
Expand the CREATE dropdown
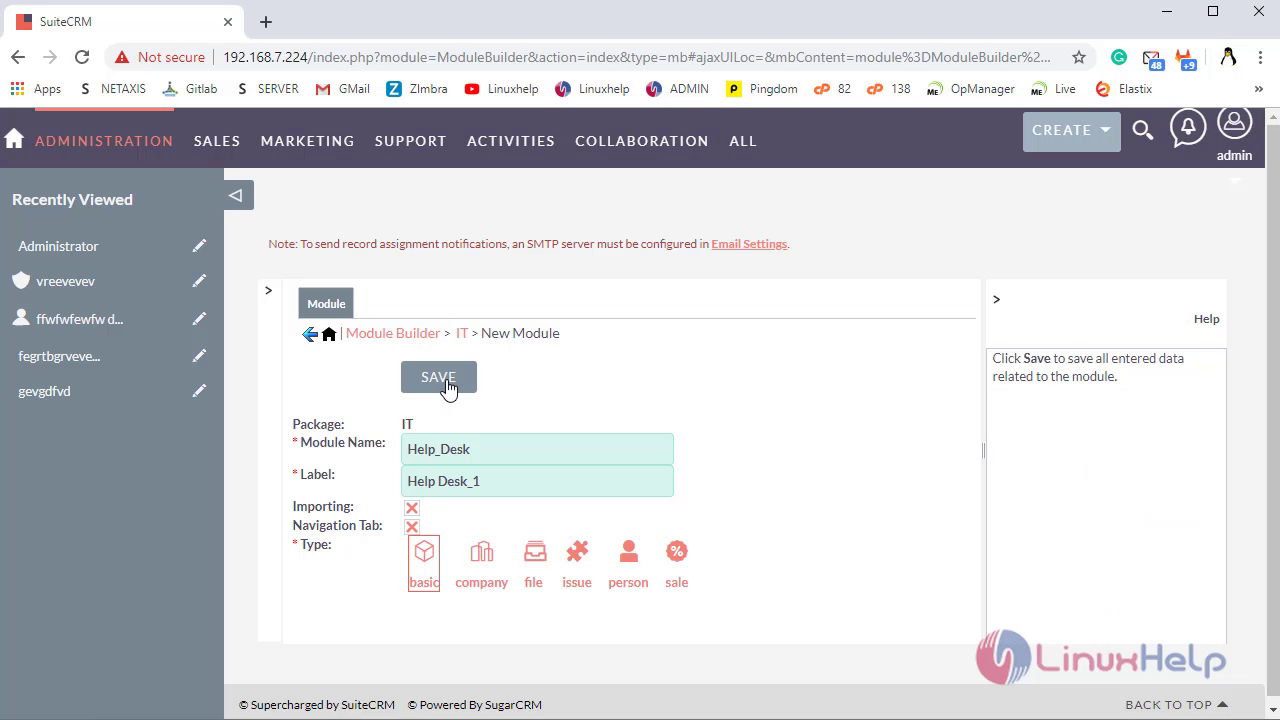pyautogui.click(x=1072, y=131)
